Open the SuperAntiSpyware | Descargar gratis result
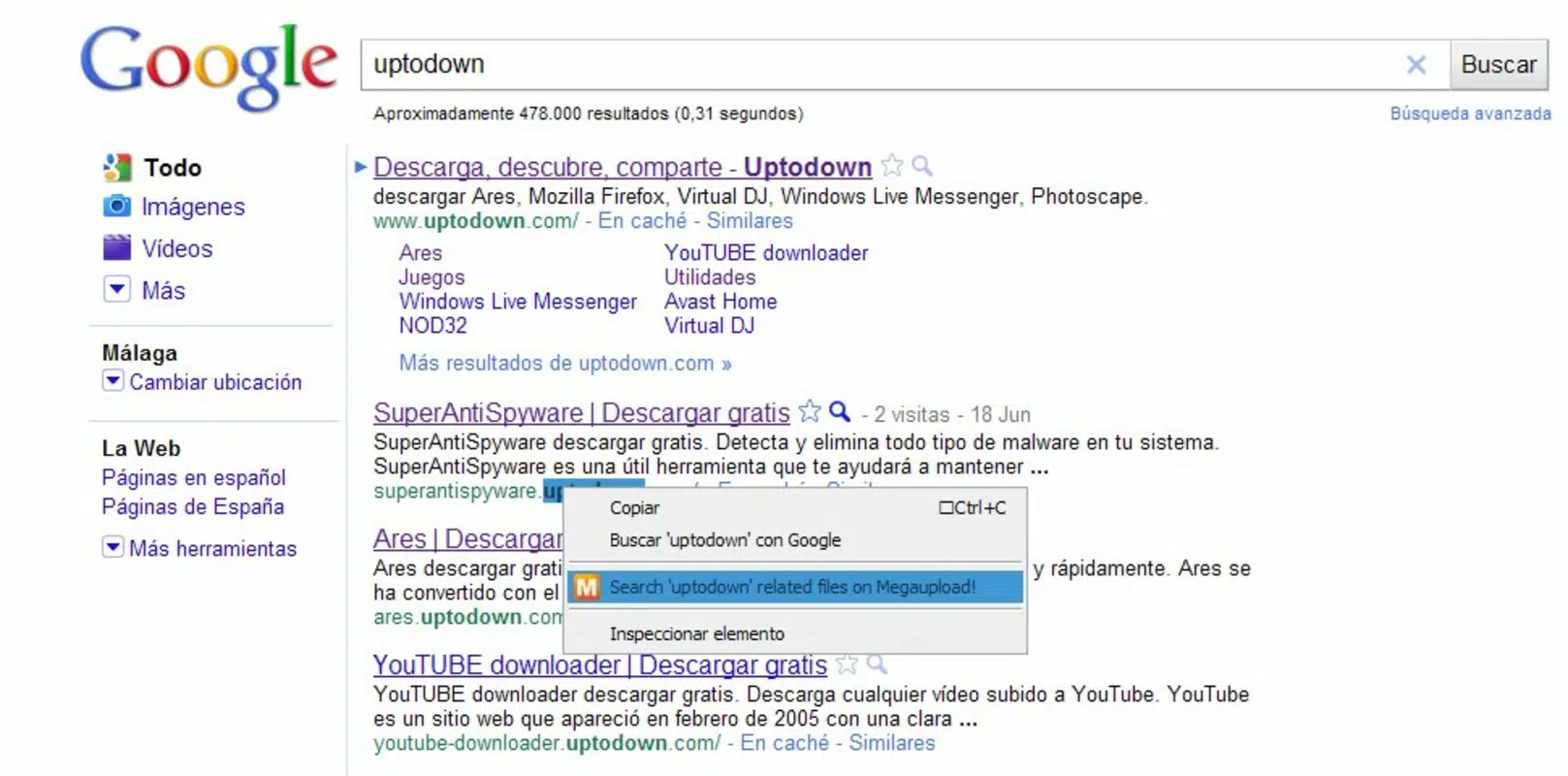 pyautogui.click(x=582, y=413)
